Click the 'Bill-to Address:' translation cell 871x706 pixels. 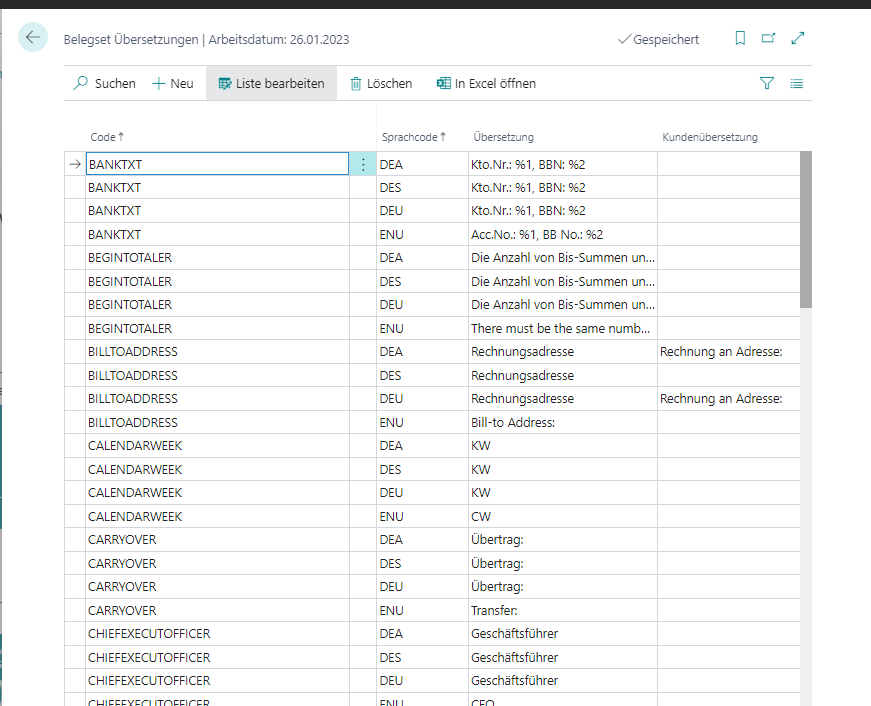pos(560,423)
